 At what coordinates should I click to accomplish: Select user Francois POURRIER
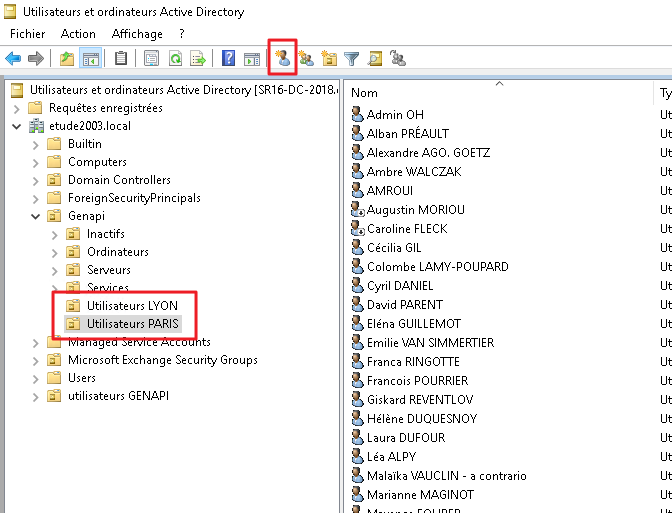(x=417, y=381)
